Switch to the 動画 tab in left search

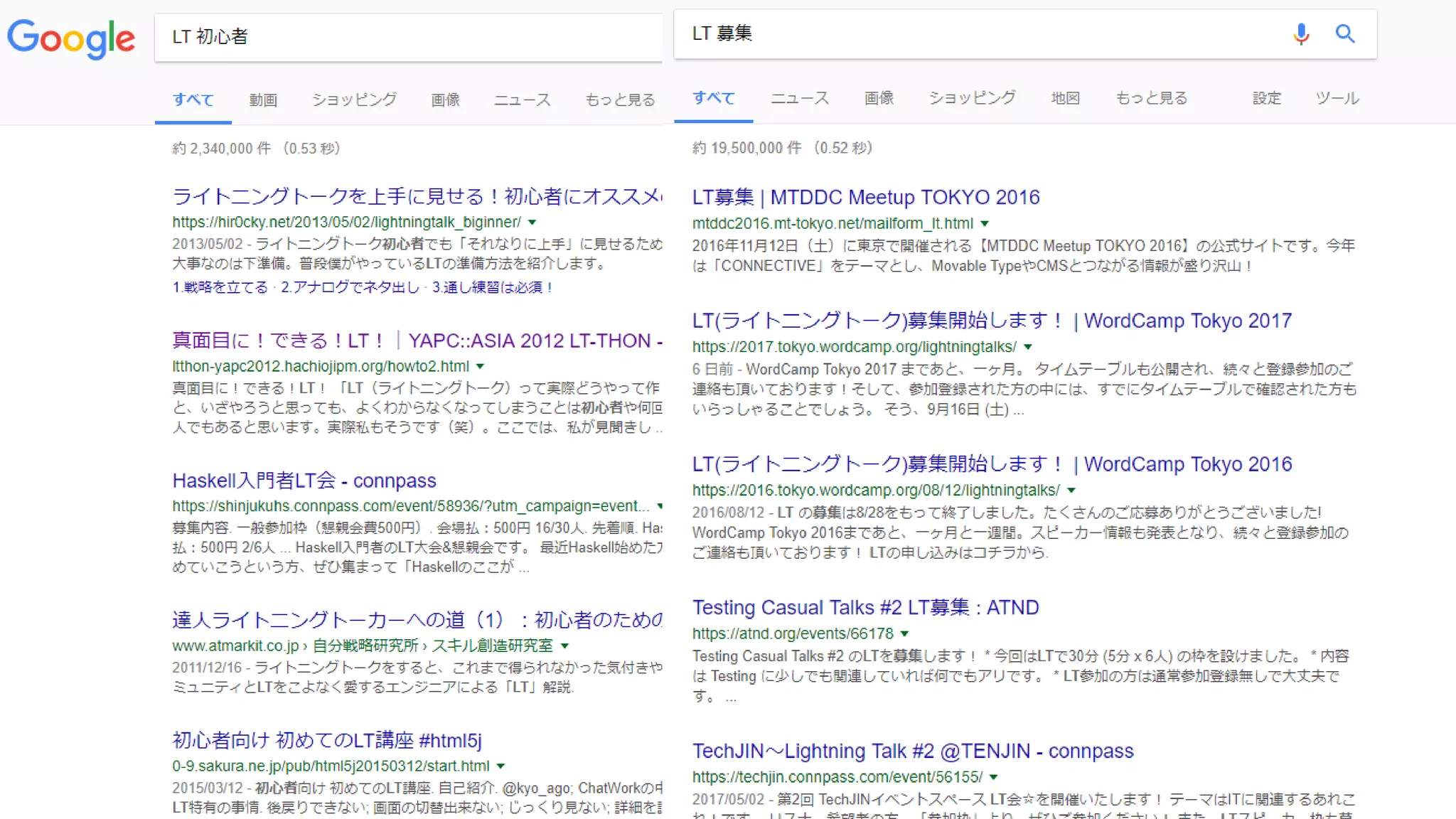click(x=263, y=100)
